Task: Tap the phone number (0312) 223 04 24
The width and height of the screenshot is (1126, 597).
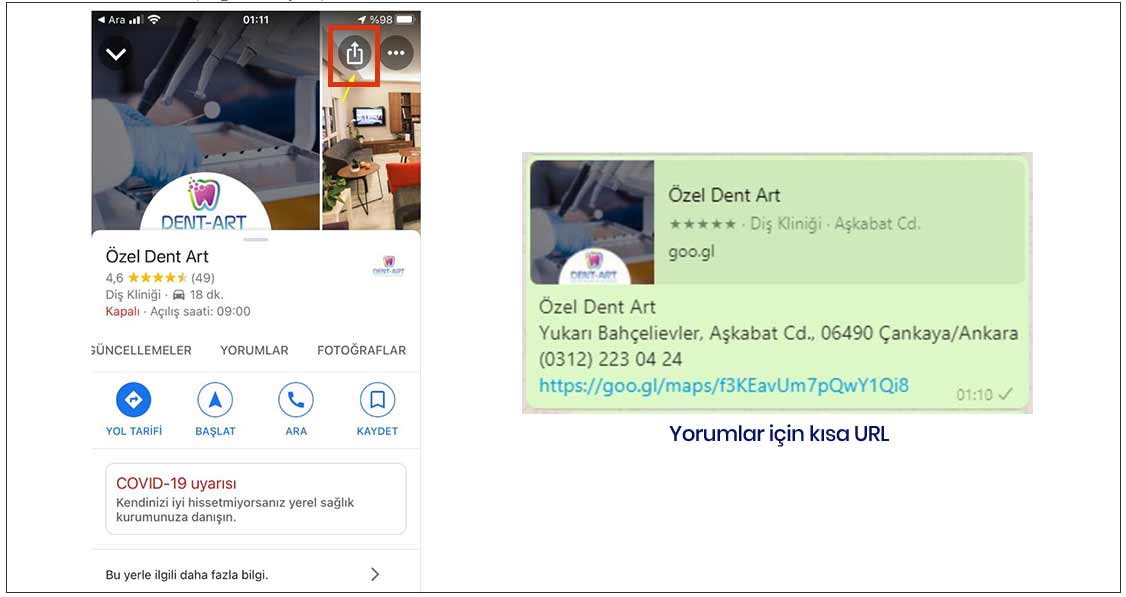Action: 610,359
